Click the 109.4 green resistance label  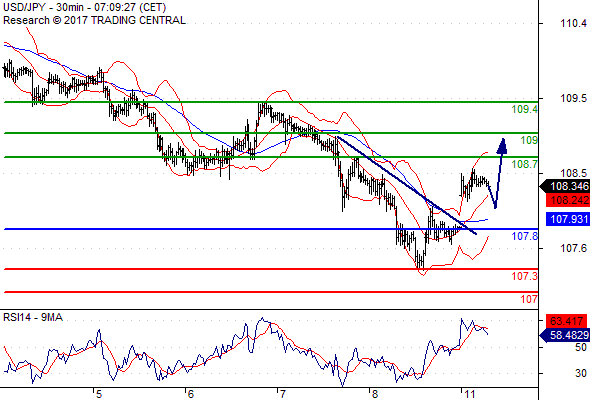click(525, 110)
